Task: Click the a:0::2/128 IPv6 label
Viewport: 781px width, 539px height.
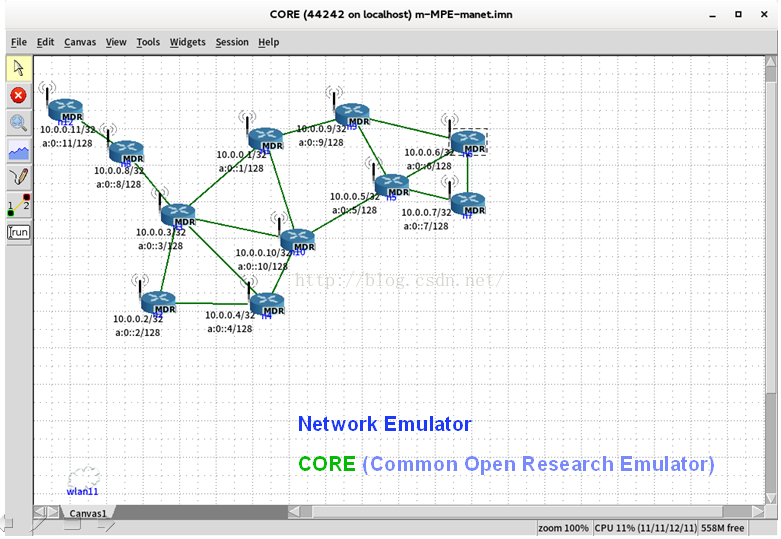Action: click(138, 333)
